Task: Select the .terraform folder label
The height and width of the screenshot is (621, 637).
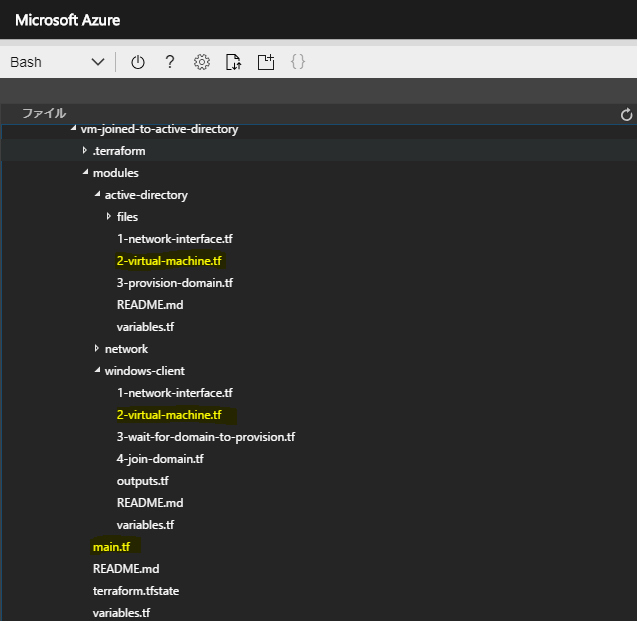Action: coord(119,151)
